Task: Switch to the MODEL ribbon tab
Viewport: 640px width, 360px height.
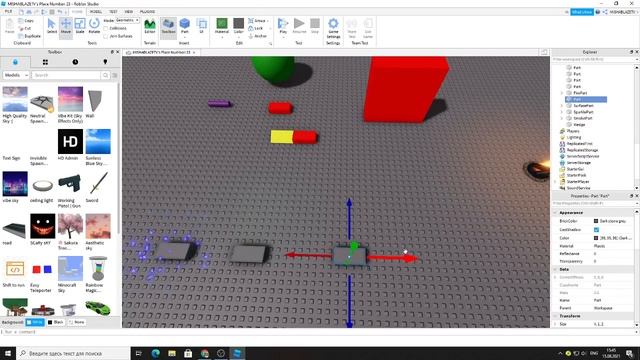Action: click(96, 12)
